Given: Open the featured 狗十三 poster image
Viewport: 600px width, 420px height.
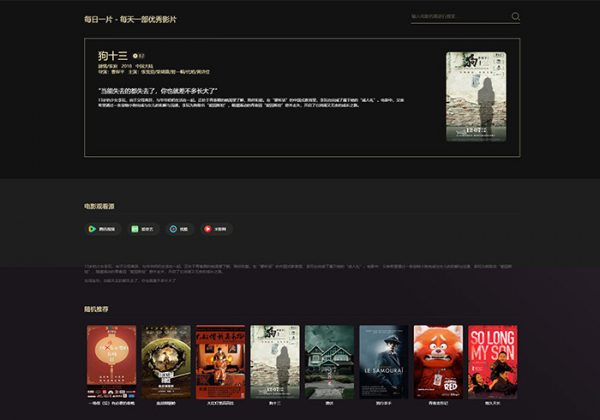Looking at the screenshot, I should tap(475, 96).
